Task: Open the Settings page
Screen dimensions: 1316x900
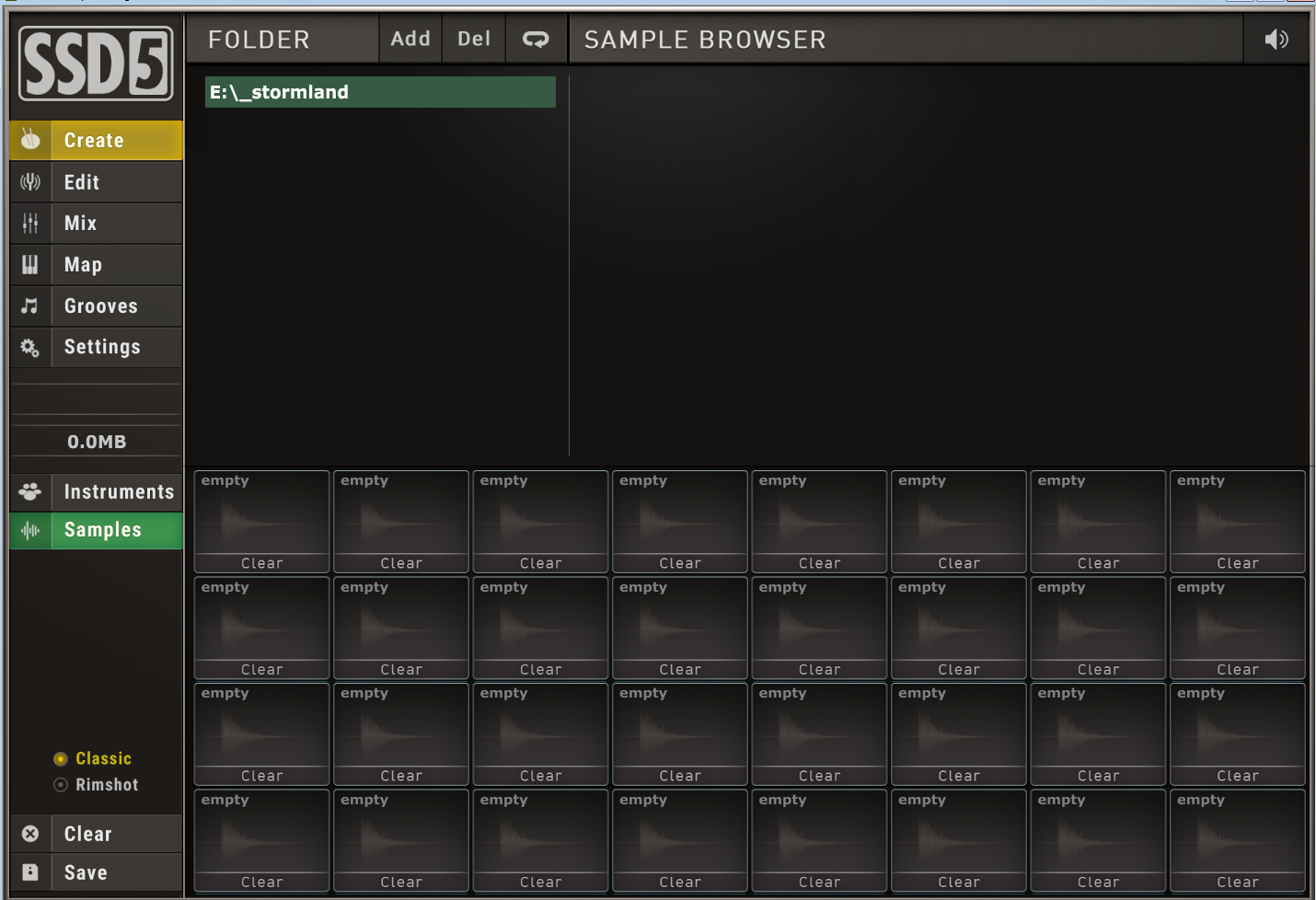Action: [x=97, y=347]
